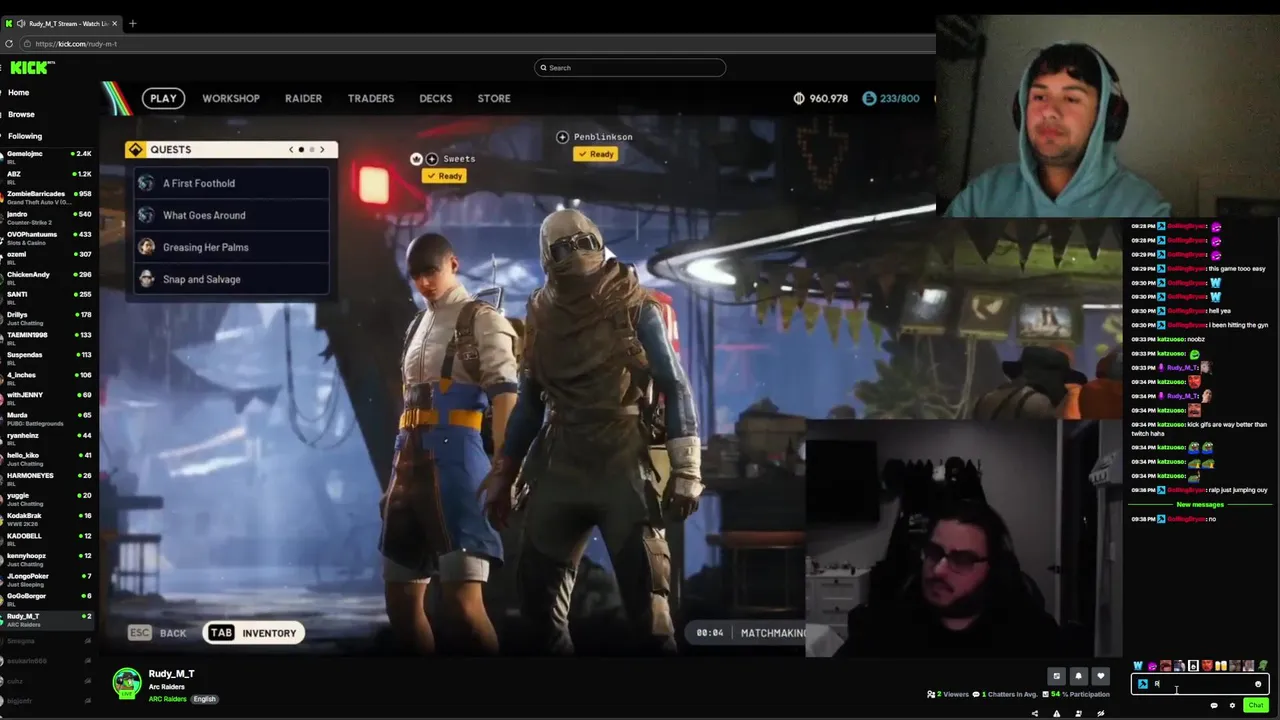Insert the W emote from quick emotes
This screenshot has width=1280, height=720.
point(1138,666)
